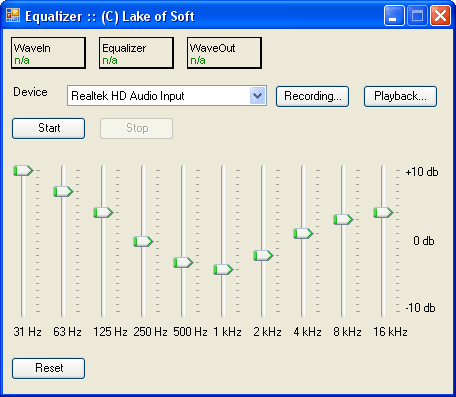Select the Realtek HD Audio Input combo box

point(167,96)
